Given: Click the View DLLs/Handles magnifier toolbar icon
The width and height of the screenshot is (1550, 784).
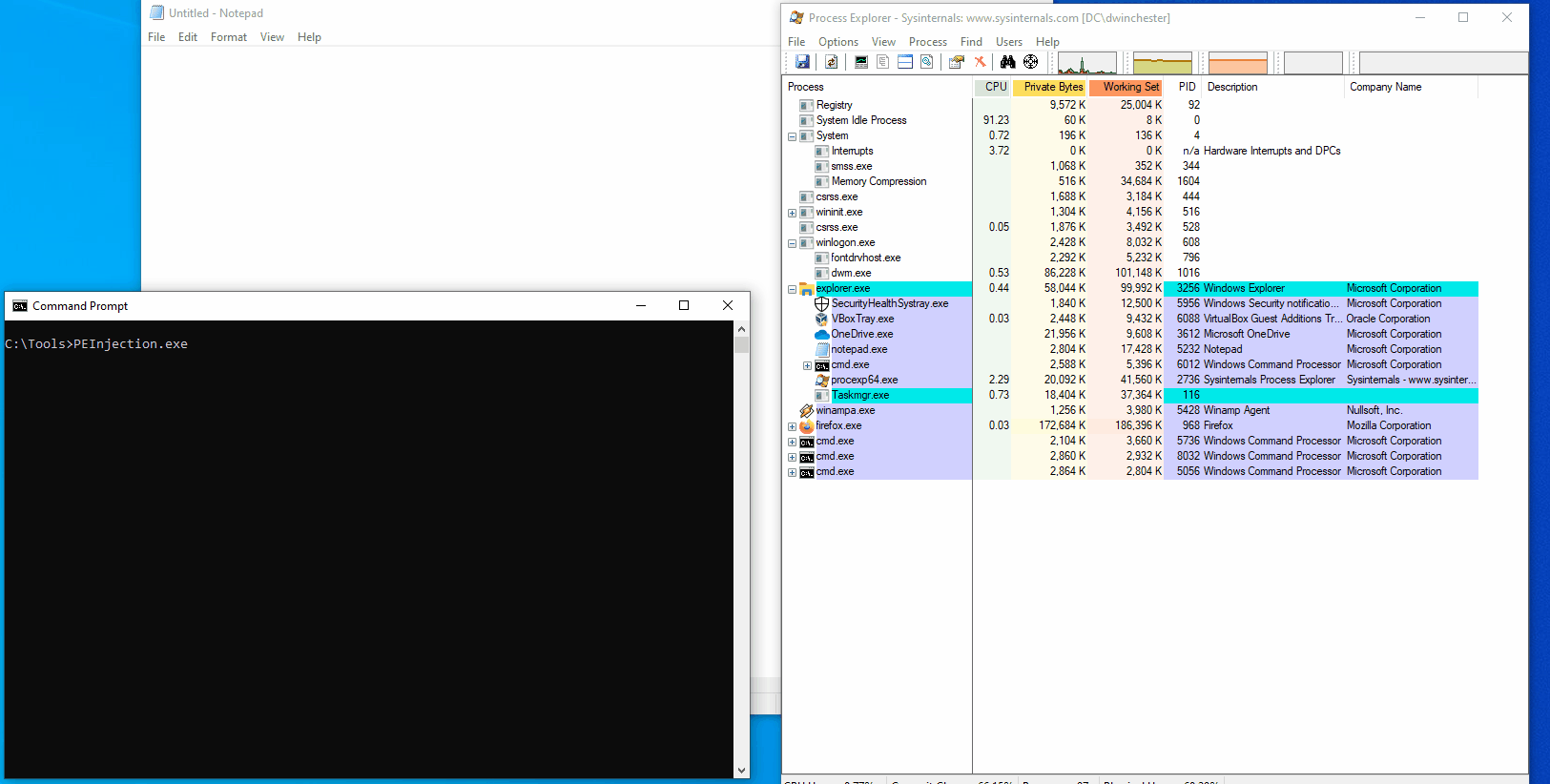Looking at the screenshot, I should tap(926, 62).
